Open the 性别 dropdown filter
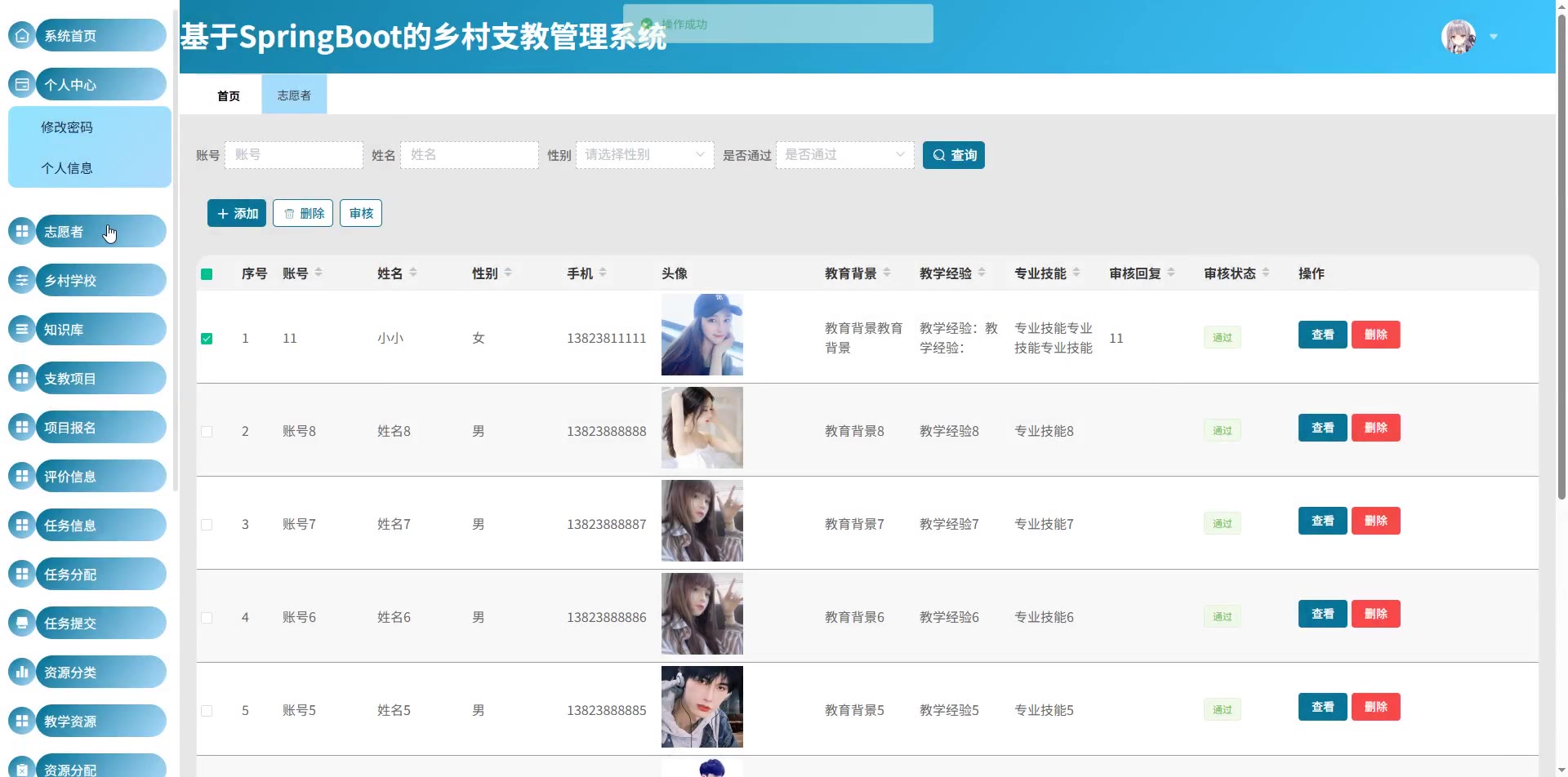 coord(645,155)
